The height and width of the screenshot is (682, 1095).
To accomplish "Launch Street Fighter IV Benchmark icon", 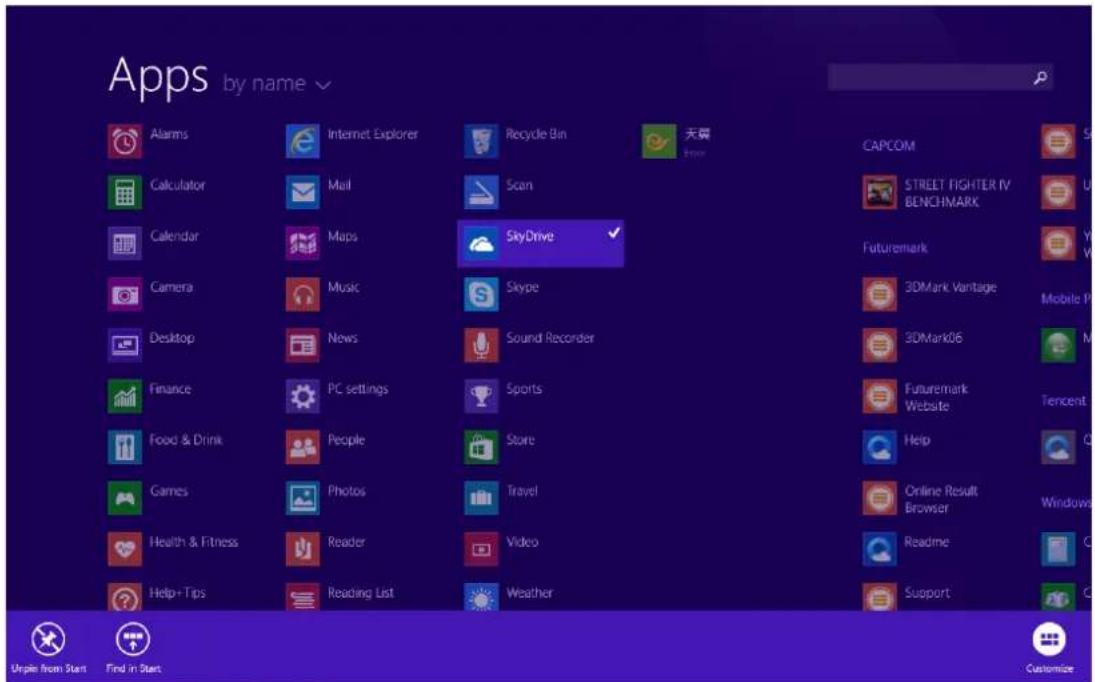I will (879, 193).
